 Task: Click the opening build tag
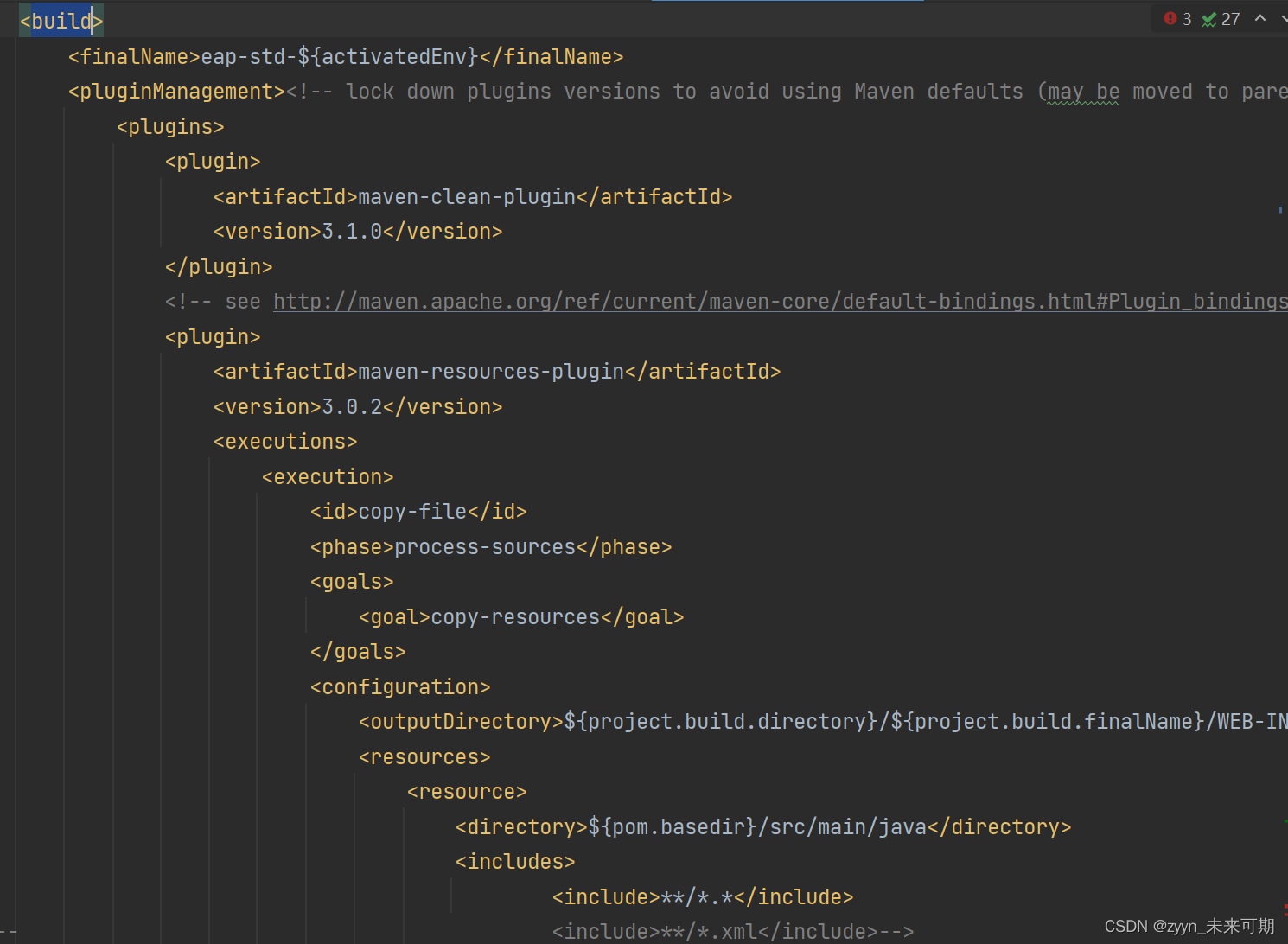61,21
